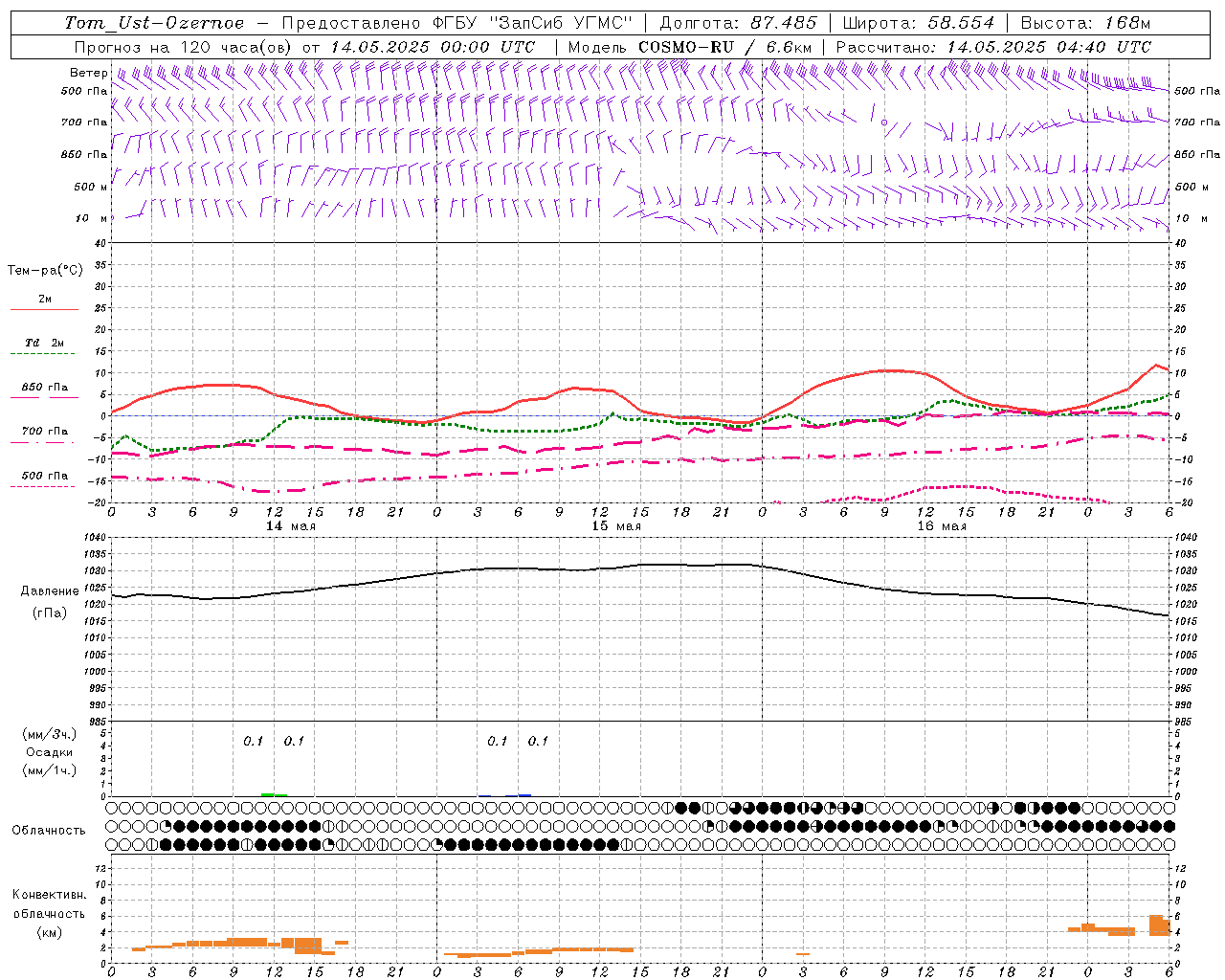1225x980 pixels.
Task: Click left pressure axis value 1040
Action: [96, 538]
